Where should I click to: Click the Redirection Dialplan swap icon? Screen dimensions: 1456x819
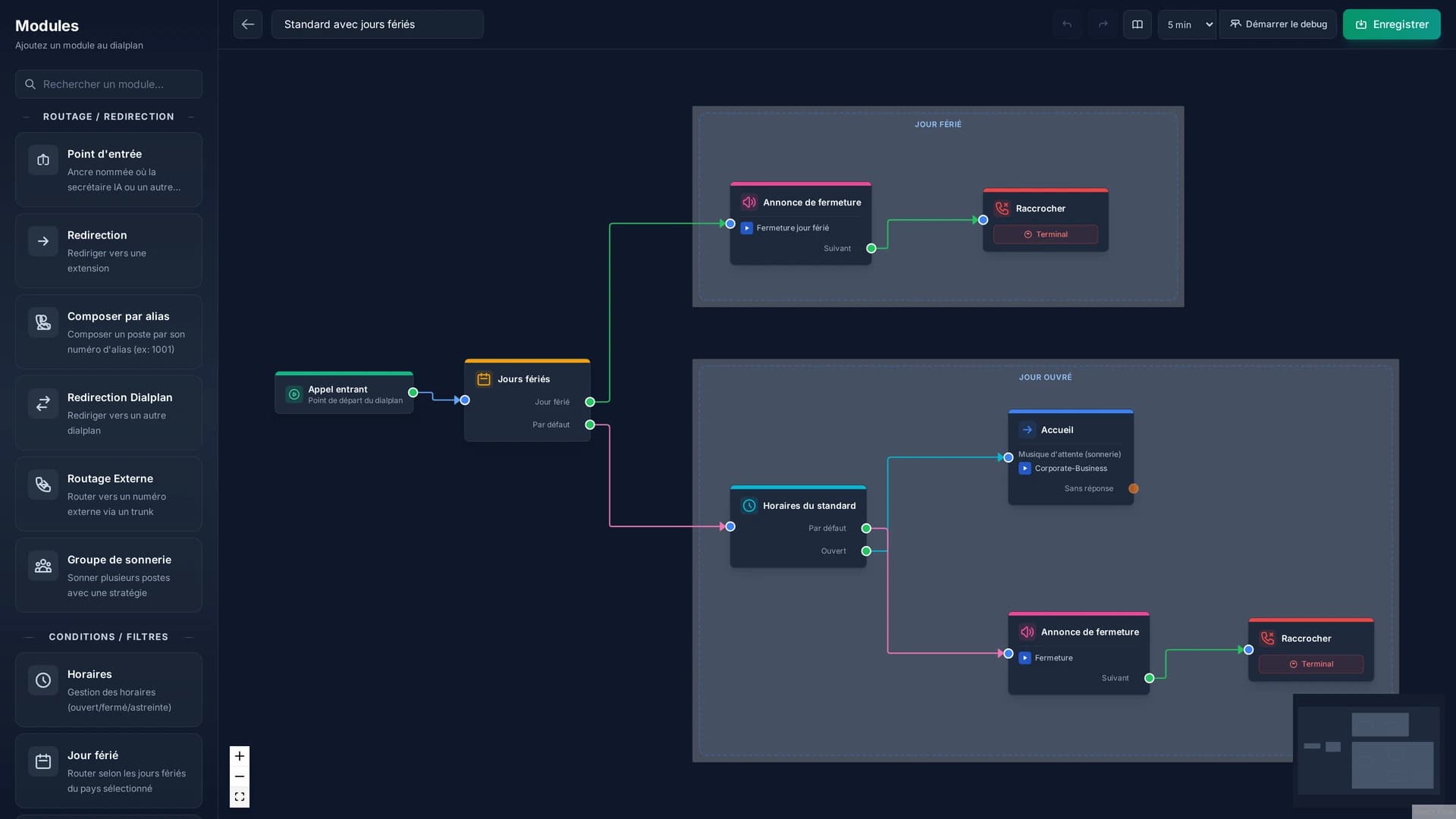[43, 403]
